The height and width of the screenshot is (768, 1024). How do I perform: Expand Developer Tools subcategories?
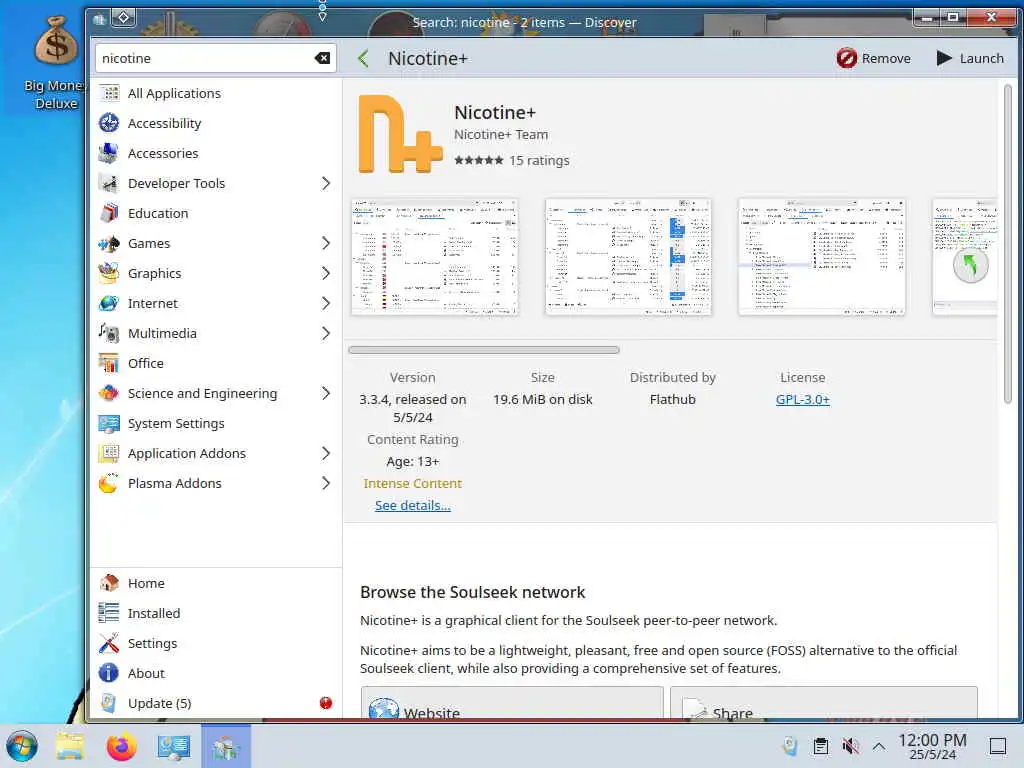326,184
